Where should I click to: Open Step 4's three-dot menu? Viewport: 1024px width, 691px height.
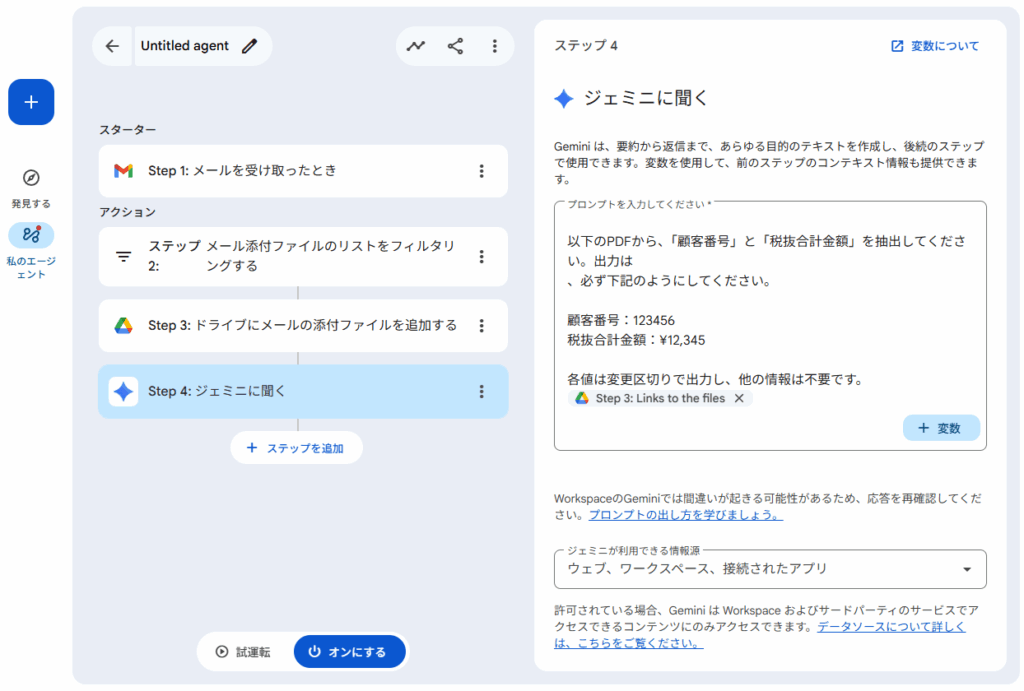point(483,392)
